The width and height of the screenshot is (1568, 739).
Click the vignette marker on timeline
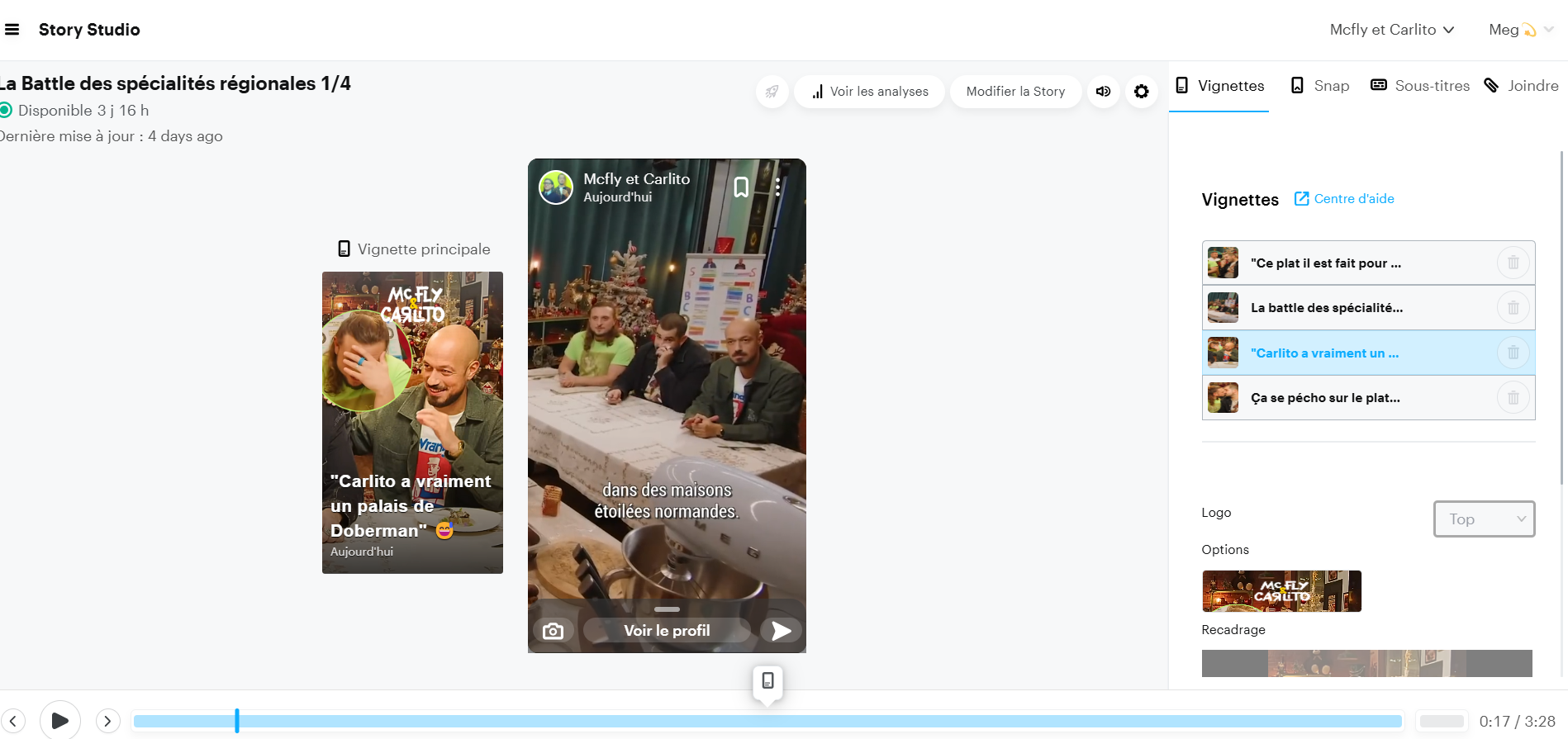[767, 681]
